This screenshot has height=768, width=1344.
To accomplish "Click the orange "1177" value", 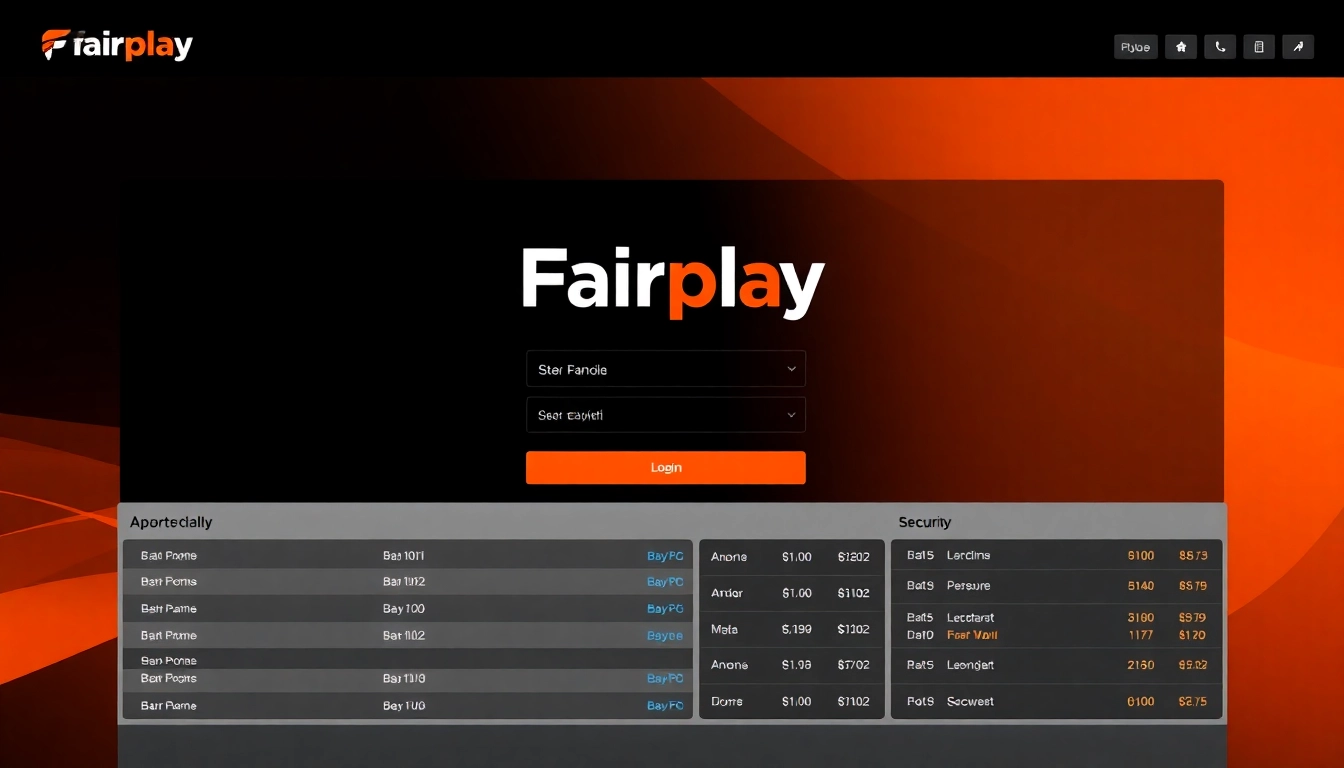I will pyautogui.click(x=1140, y=635).
